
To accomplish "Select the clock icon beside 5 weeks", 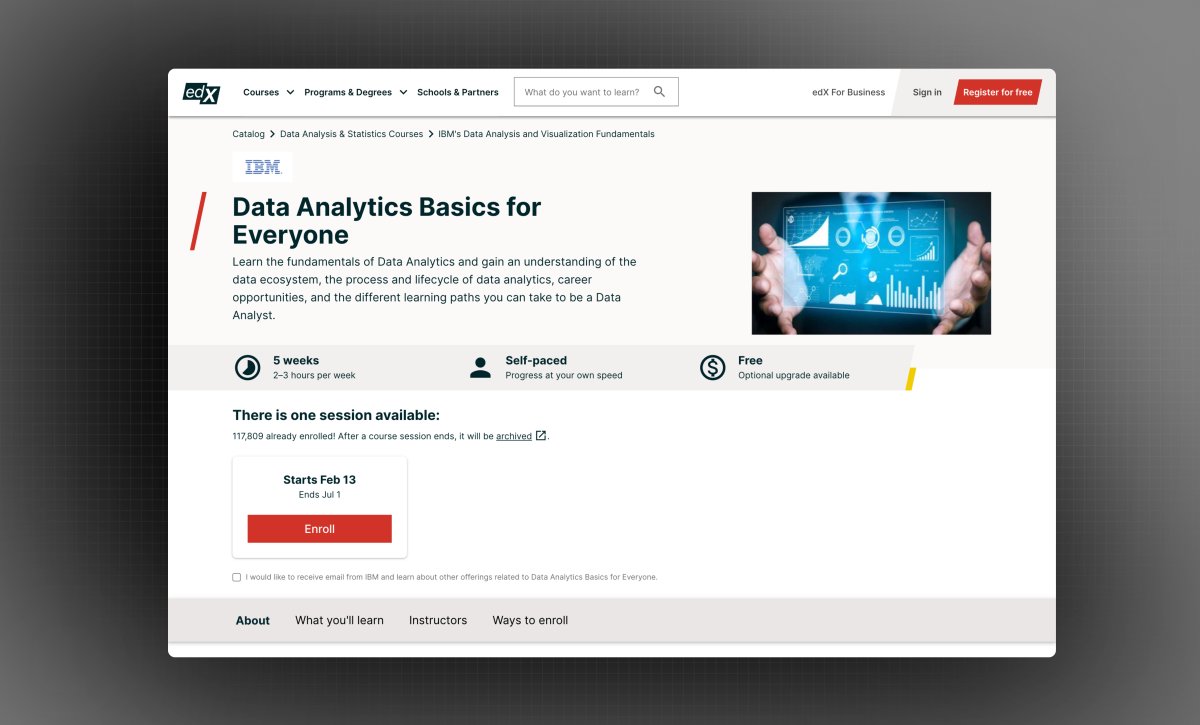I will click(x=246, y=367).
